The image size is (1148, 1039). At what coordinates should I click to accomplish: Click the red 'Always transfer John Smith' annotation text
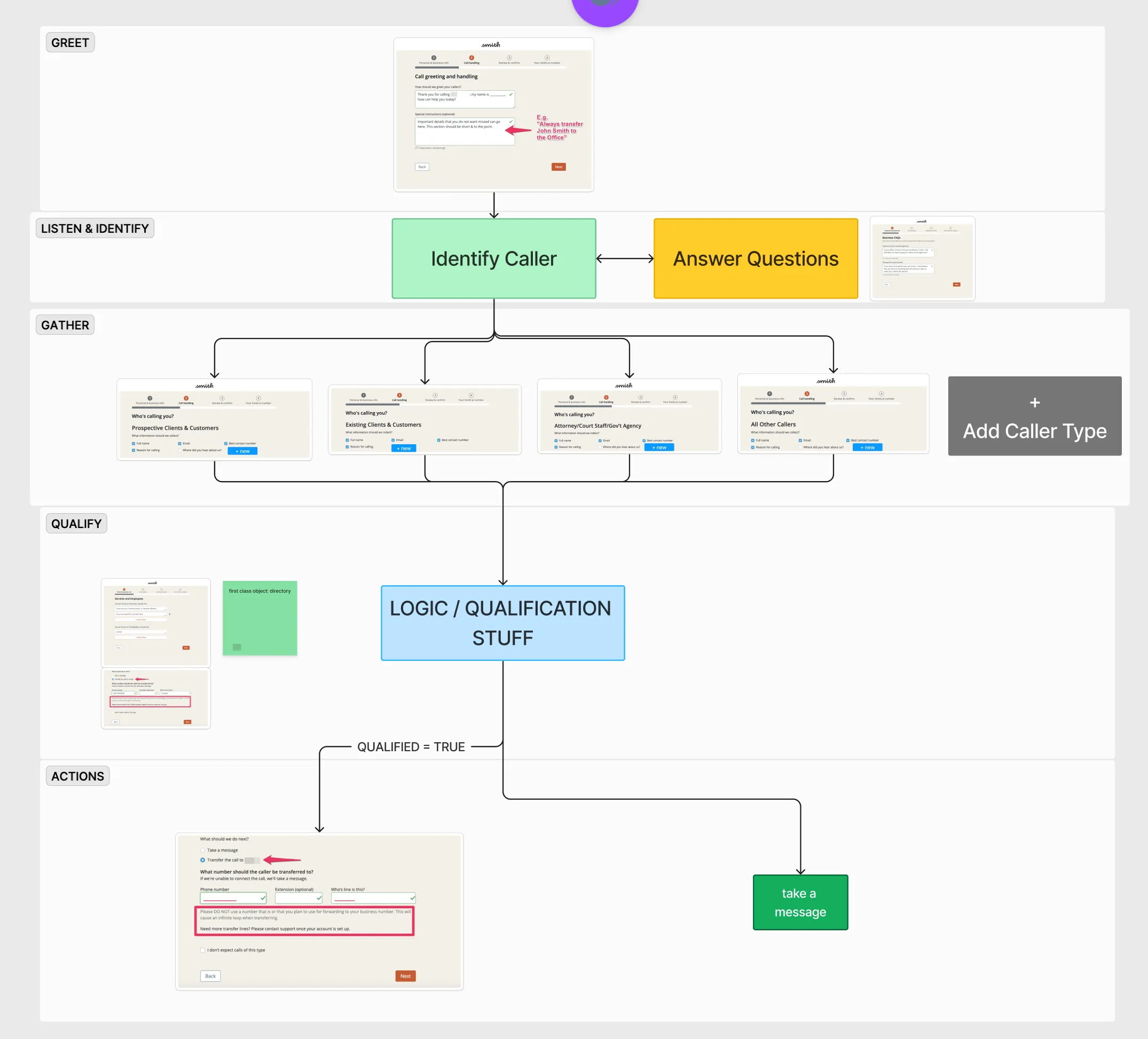pyautogui.click(x=559, y=128)
